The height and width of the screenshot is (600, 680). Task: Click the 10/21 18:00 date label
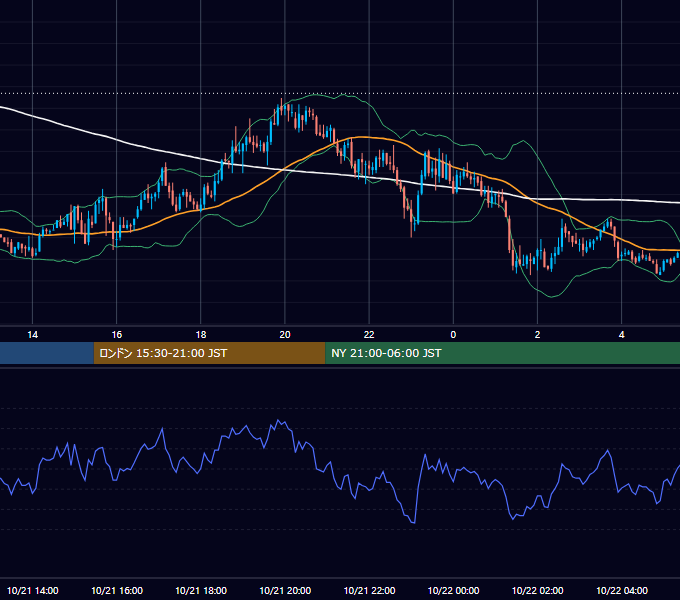point(201,590)
